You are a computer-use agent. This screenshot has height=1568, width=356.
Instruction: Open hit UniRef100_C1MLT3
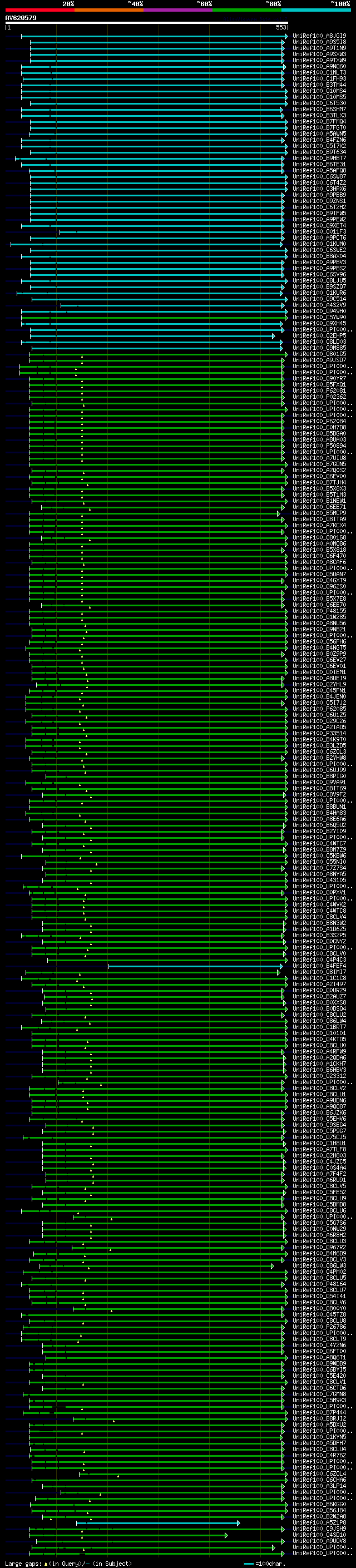click(319, 72)
